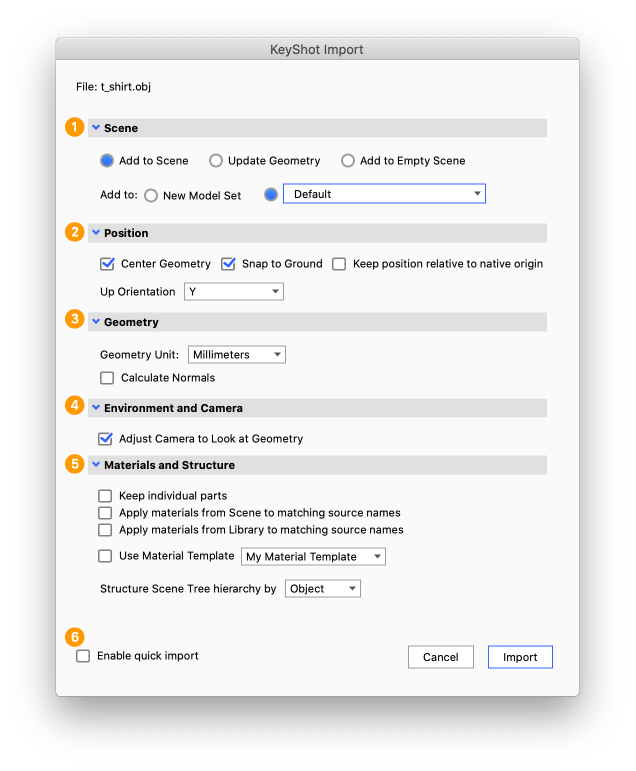The width and height of the screenshot is (636, 771).
Task: Select the Add to Empty Scene option
Action: point(348,161)
